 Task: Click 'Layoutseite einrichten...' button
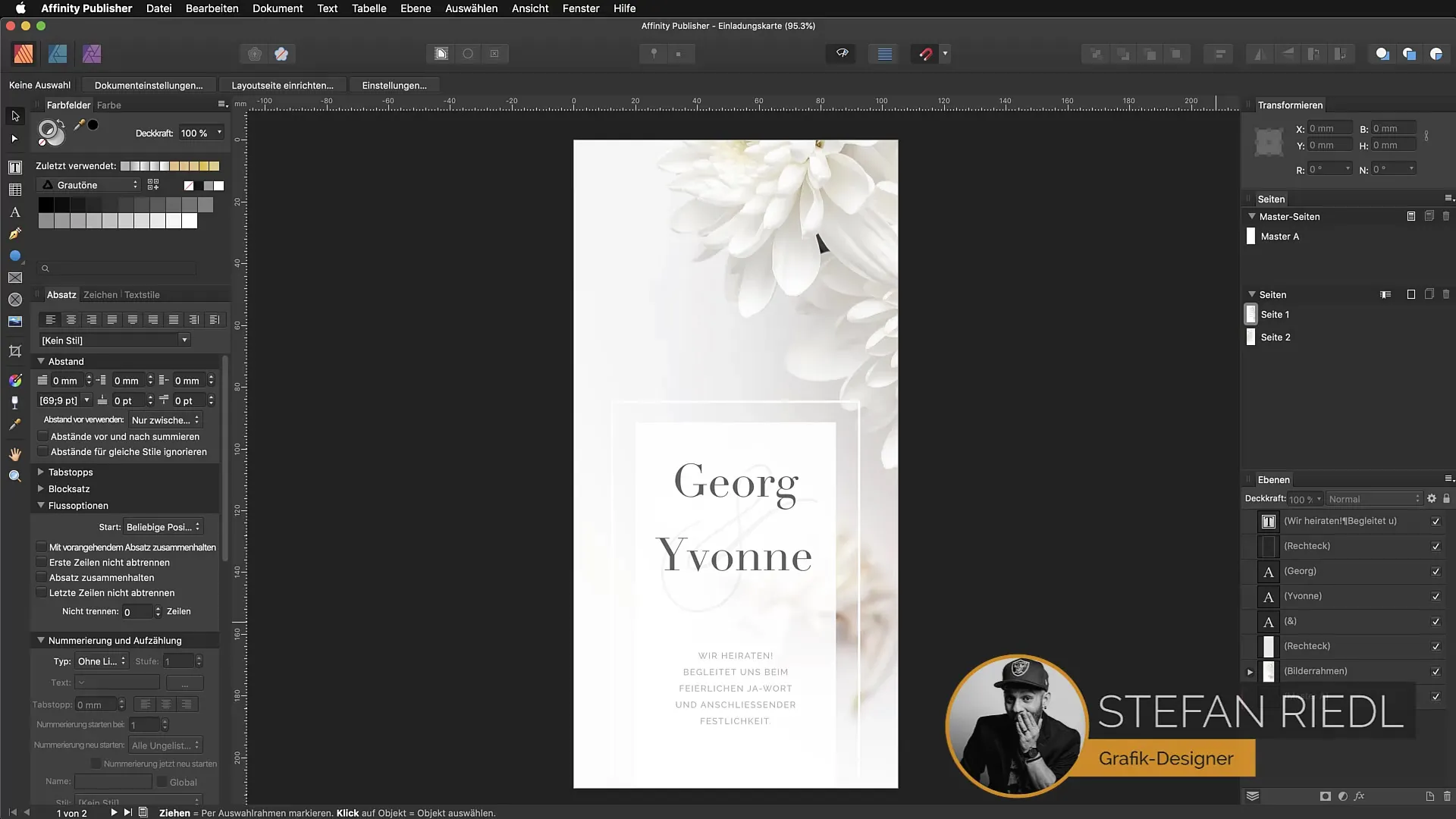coord(282,85)
